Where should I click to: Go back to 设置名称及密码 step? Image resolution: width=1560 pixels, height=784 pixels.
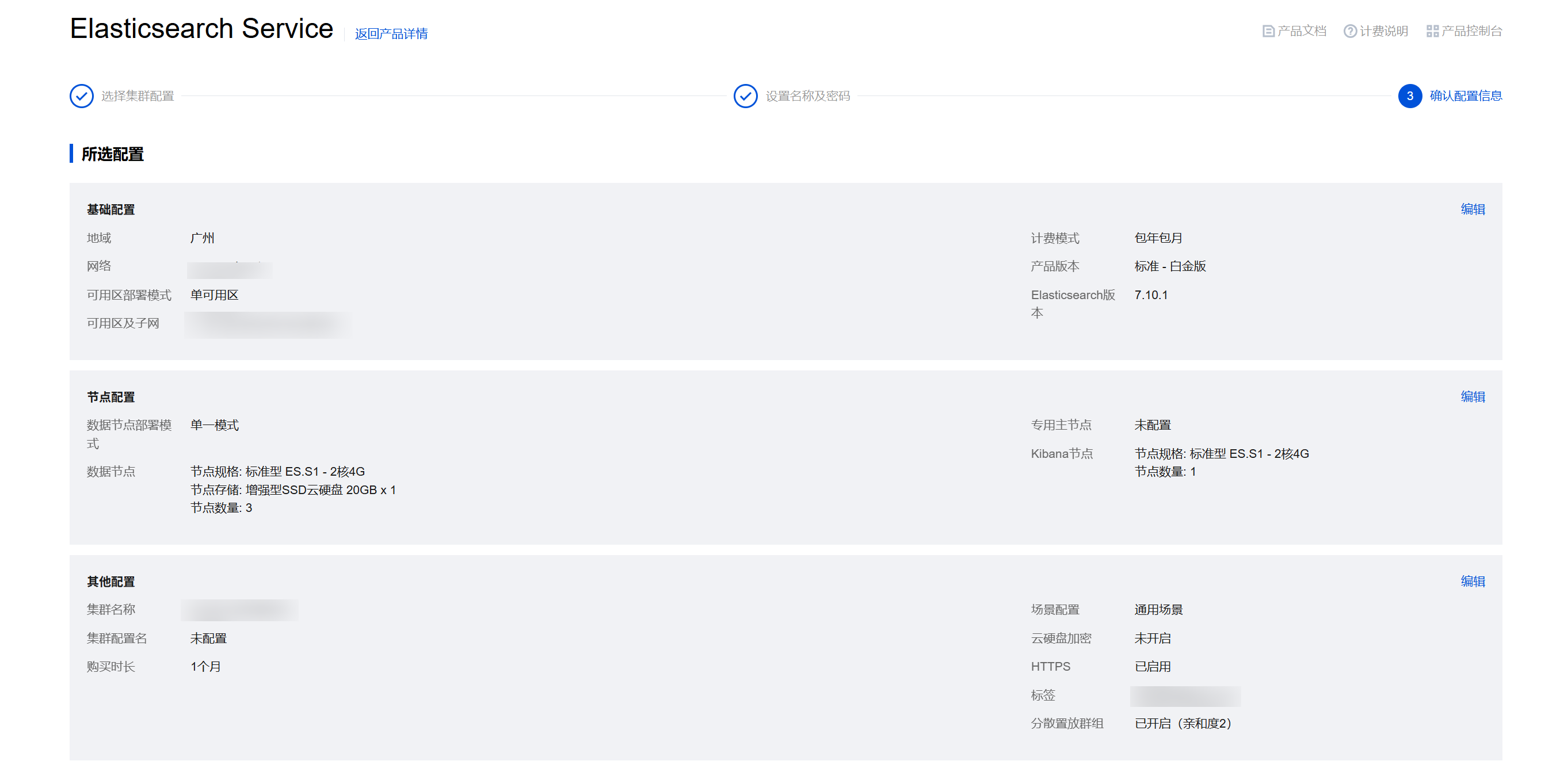click(x=808, y=95)
